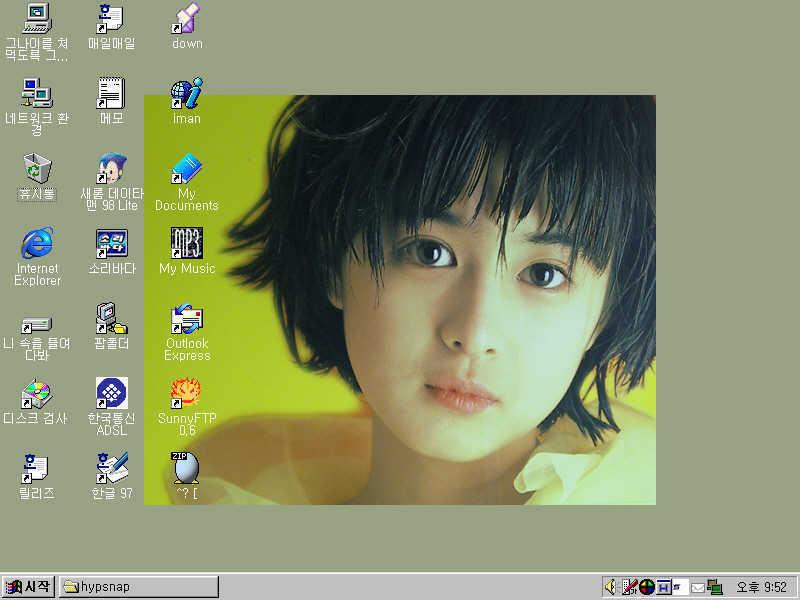Open the 한국통신 ADSL shortcut
800x600 pixels.
pyautogui.click(x=111, y=394)
